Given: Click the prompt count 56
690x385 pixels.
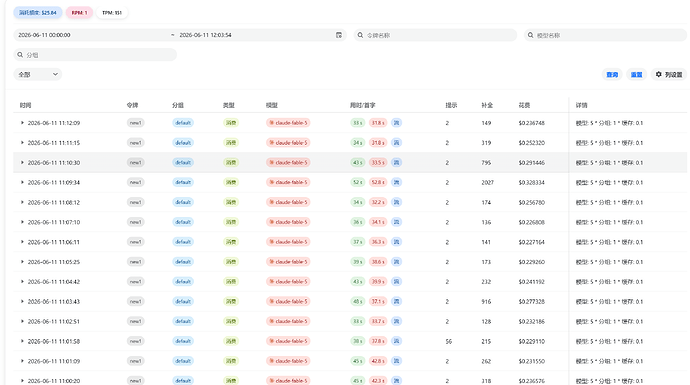Looking at the screenshot, I should coord(448,341).
